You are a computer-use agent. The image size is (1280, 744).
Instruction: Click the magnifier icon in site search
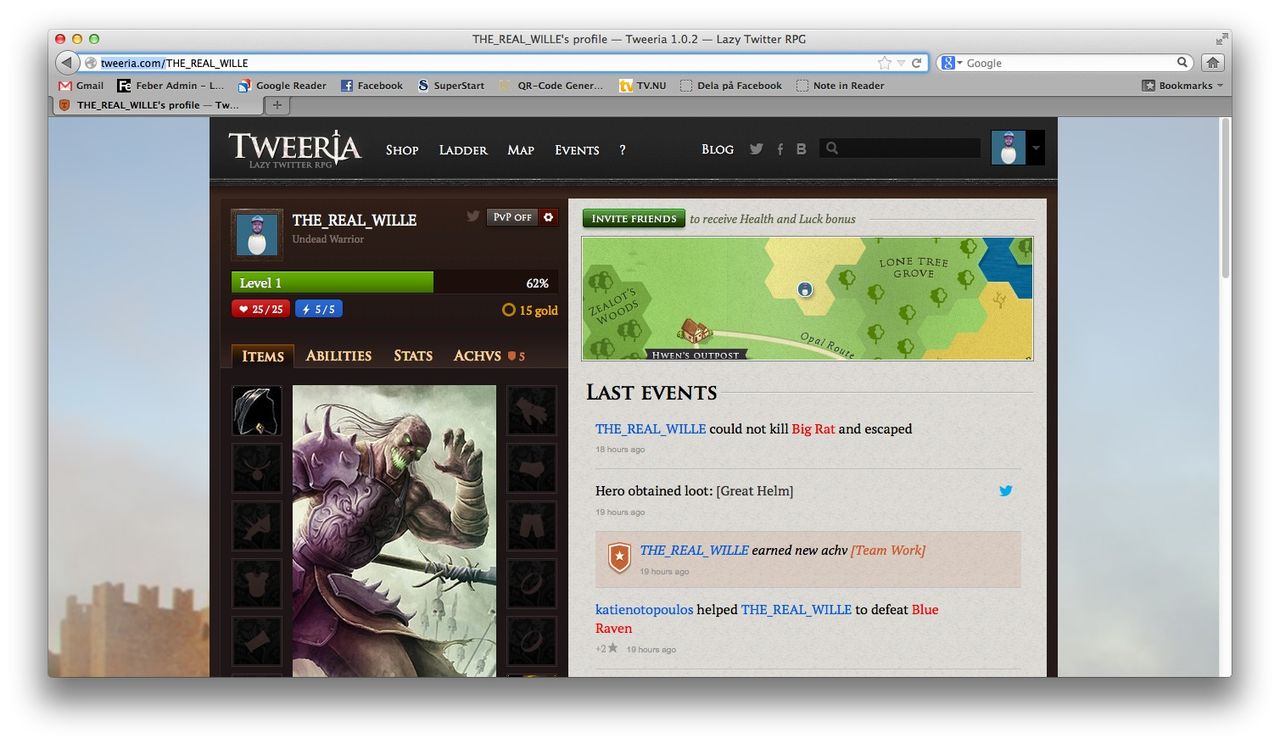[x=831, y=148]
